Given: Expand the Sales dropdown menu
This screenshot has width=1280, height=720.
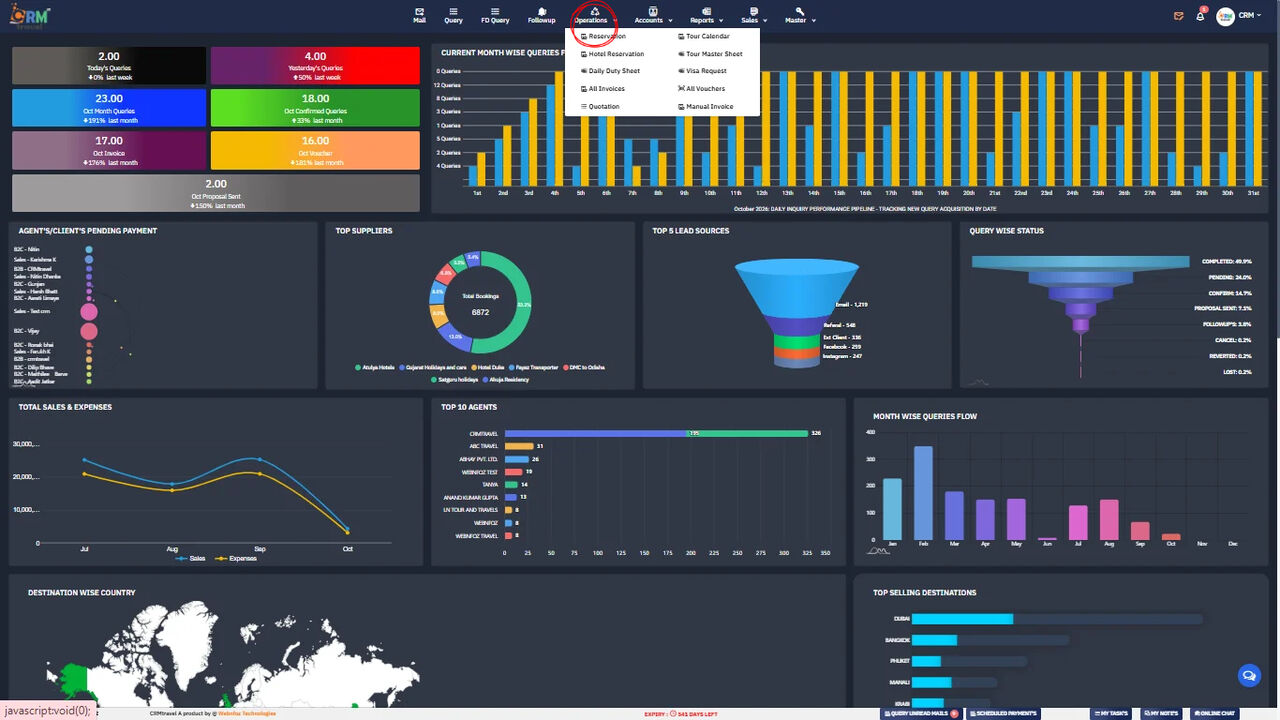Looking at the screenshot, I should click(753, 15).
